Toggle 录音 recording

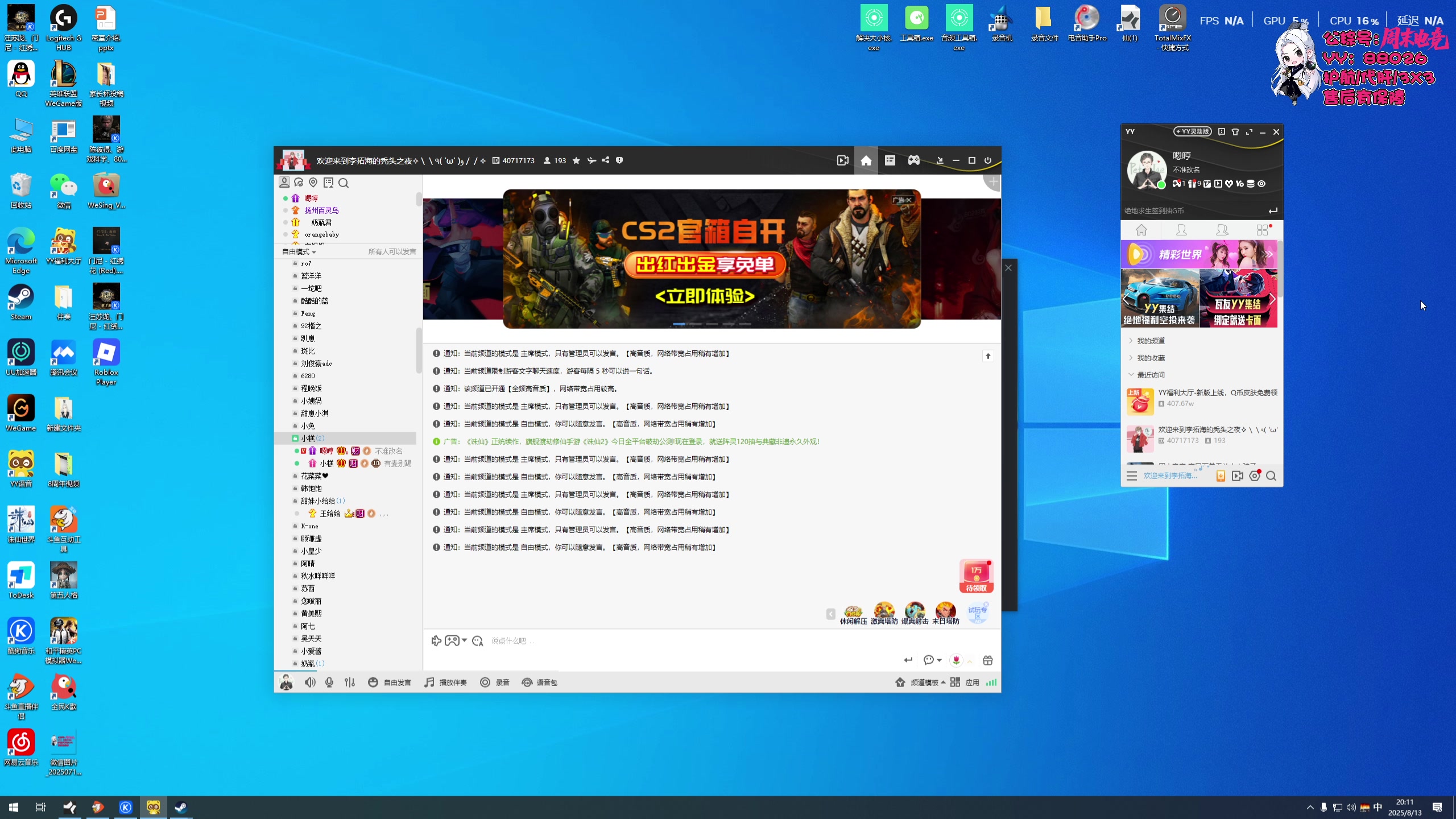[x=494, y=682]
